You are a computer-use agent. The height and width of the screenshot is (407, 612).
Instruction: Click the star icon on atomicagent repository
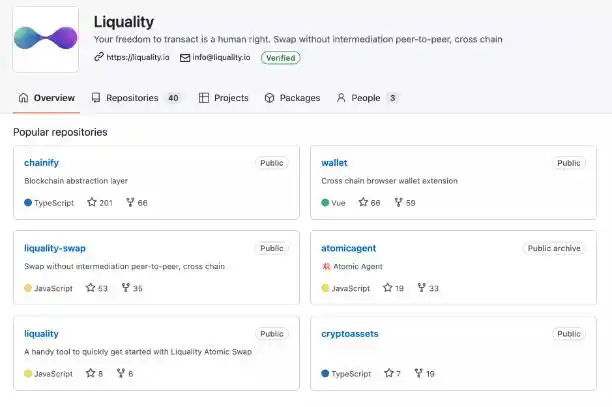(x=388, y=288)
